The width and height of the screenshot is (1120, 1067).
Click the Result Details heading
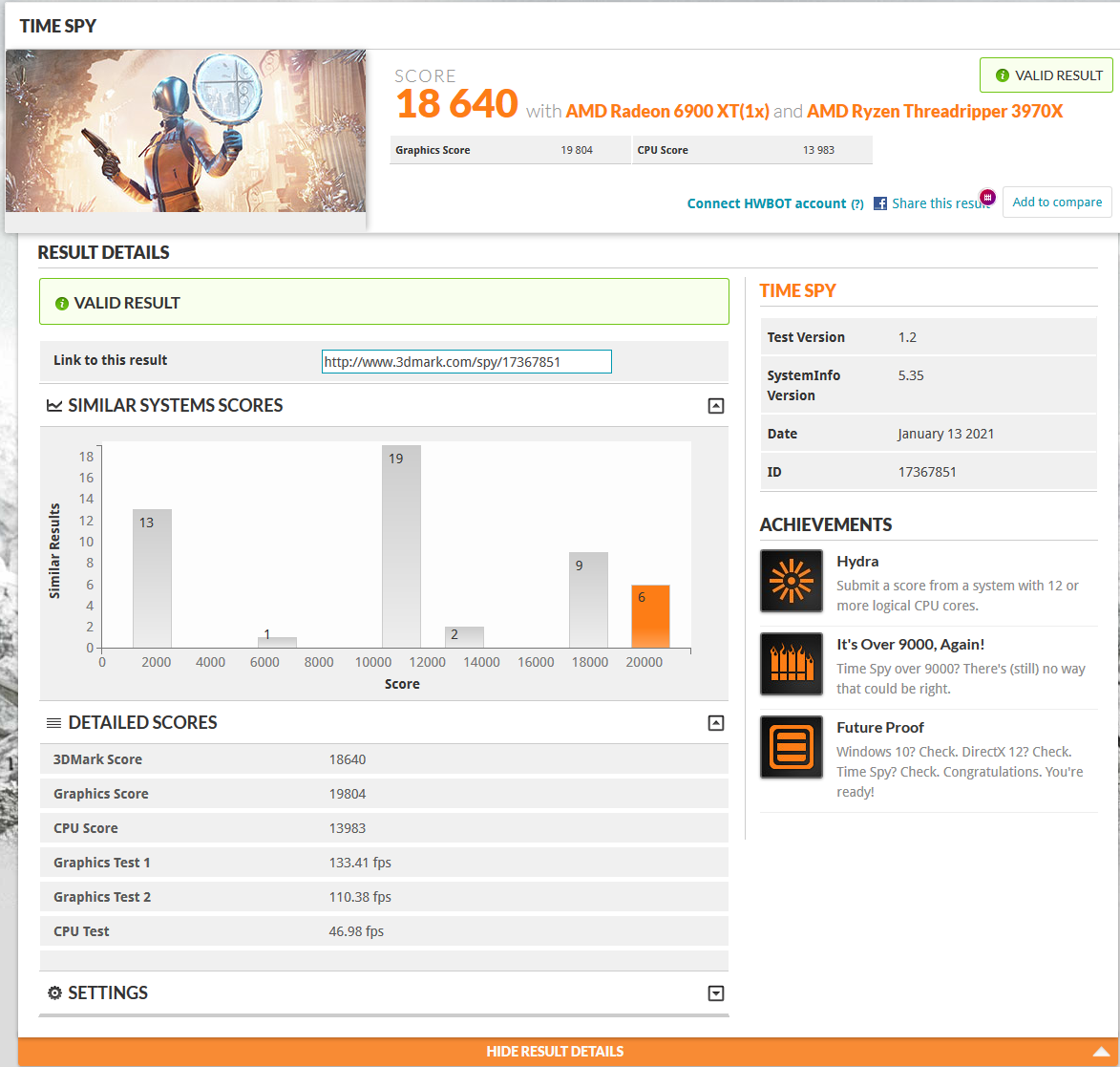pos(103,252)
